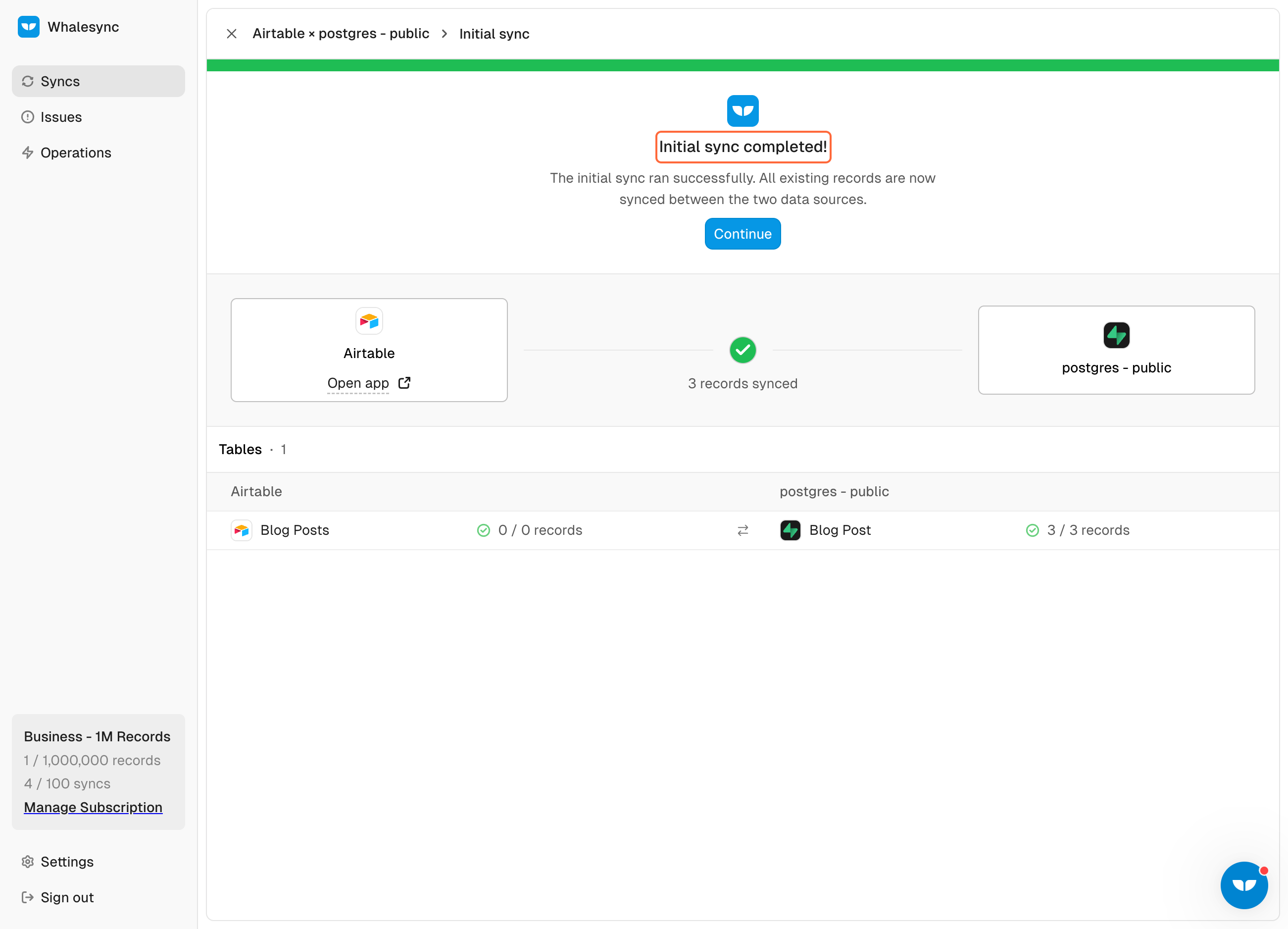The height and width of the screenshot is (929, 1288).
Task: Open the Manage Subscription link
Action: point(93,807)
